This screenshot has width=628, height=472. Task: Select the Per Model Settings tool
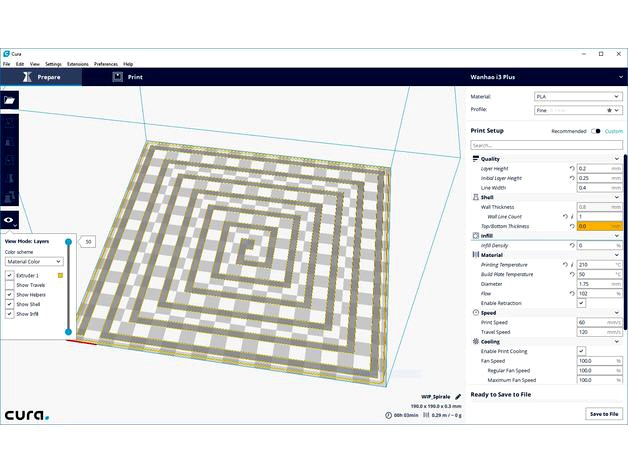click(9, 197)
